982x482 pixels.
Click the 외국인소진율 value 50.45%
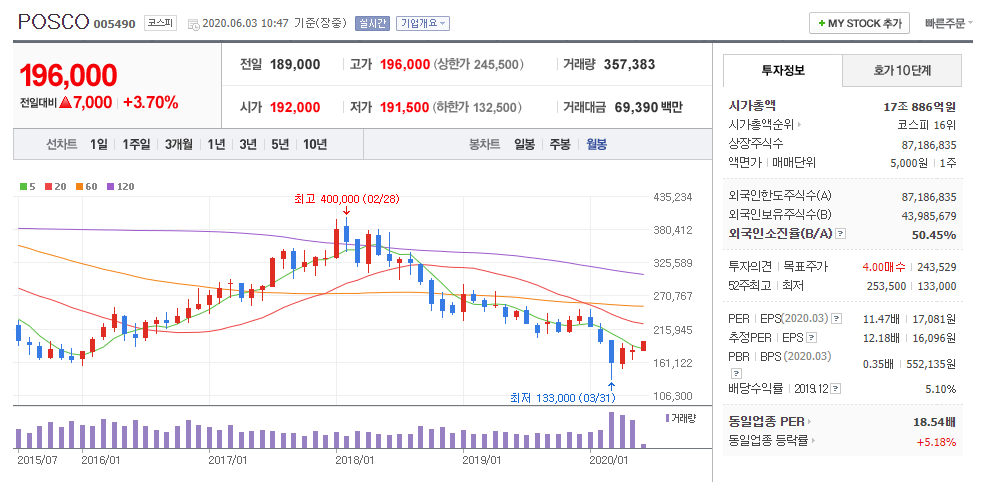click(x=935, y=235)
